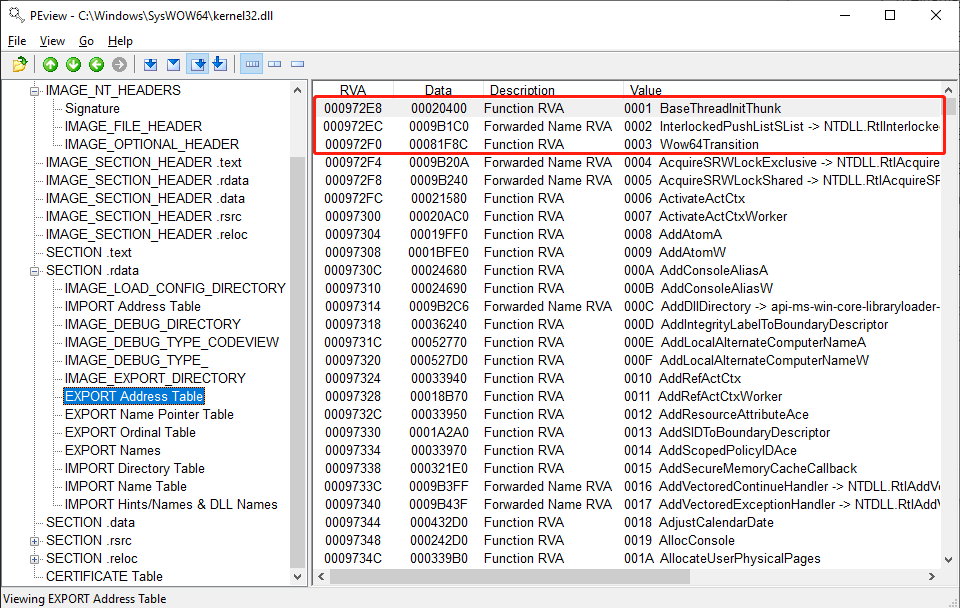This screenshot has width=960, height=608.
Task: Select EXPORT Name Pointer Table in tree
Action: pos(149,414)
